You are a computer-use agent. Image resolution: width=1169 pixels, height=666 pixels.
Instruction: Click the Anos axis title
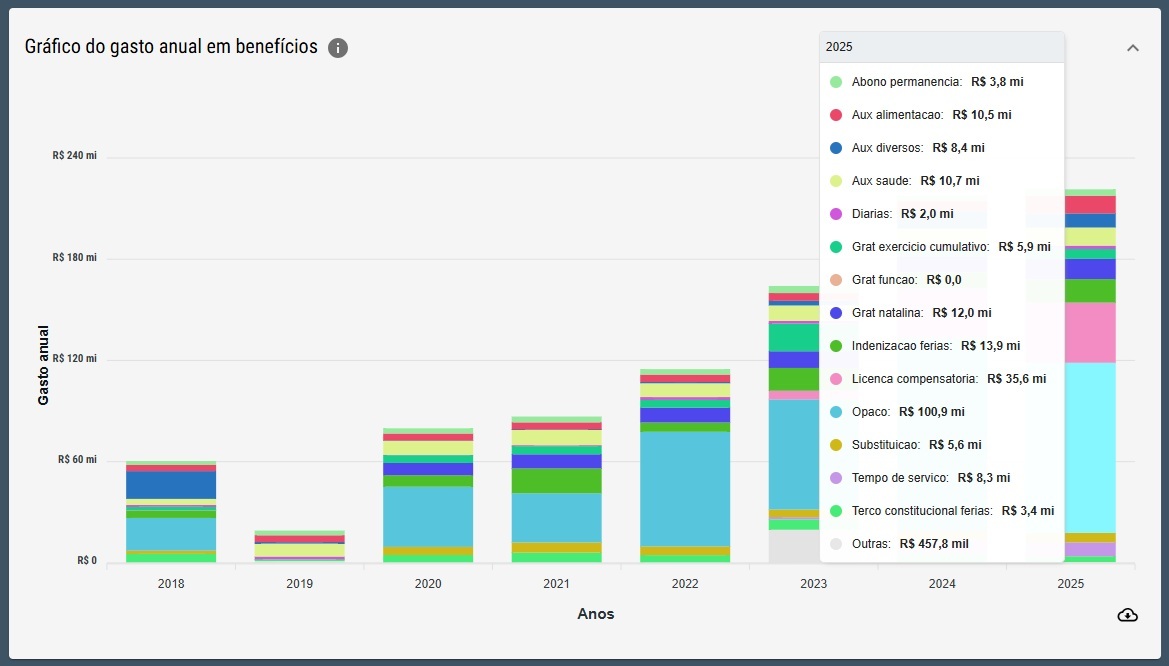click(x=596, y=614)
